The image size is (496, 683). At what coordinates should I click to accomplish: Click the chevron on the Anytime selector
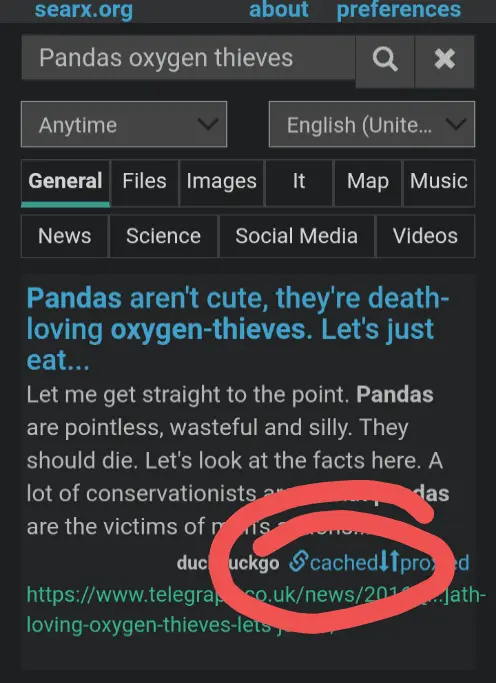208,125
